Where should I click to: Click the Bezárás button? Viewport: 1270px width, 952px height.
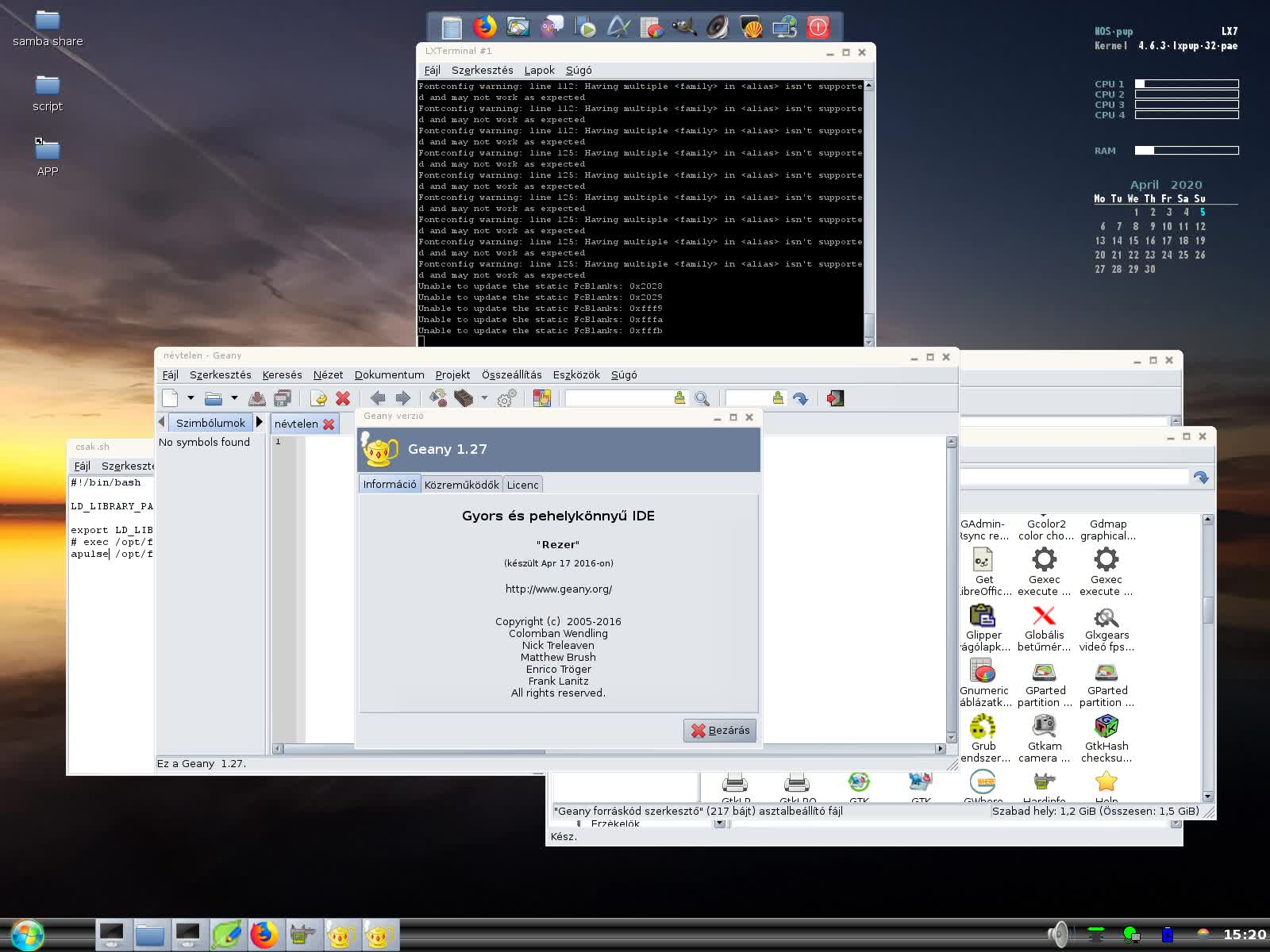(x=720, y=731)
